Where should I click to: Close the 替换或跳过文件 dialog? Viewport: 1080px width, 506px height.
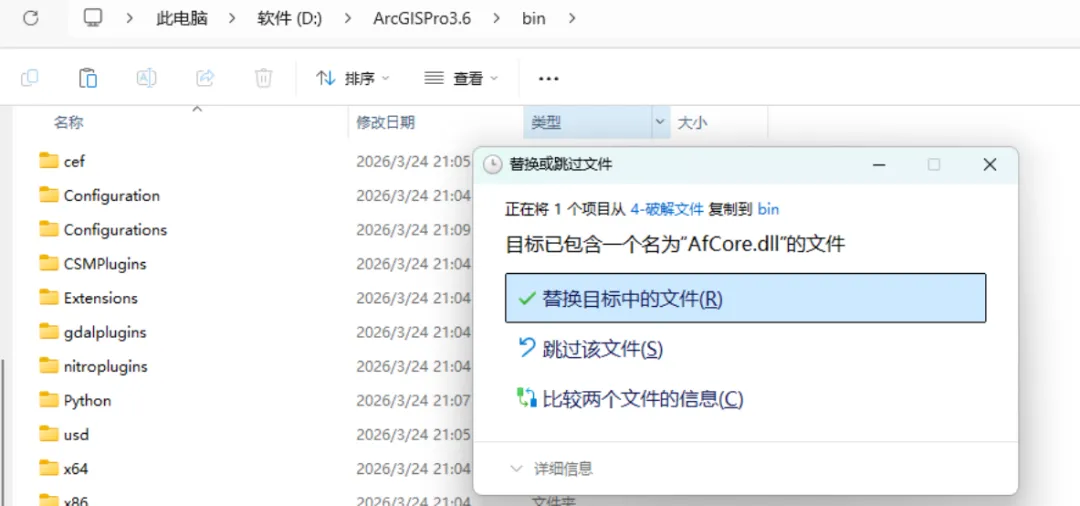pyautogui.click(x=990, y=165)
